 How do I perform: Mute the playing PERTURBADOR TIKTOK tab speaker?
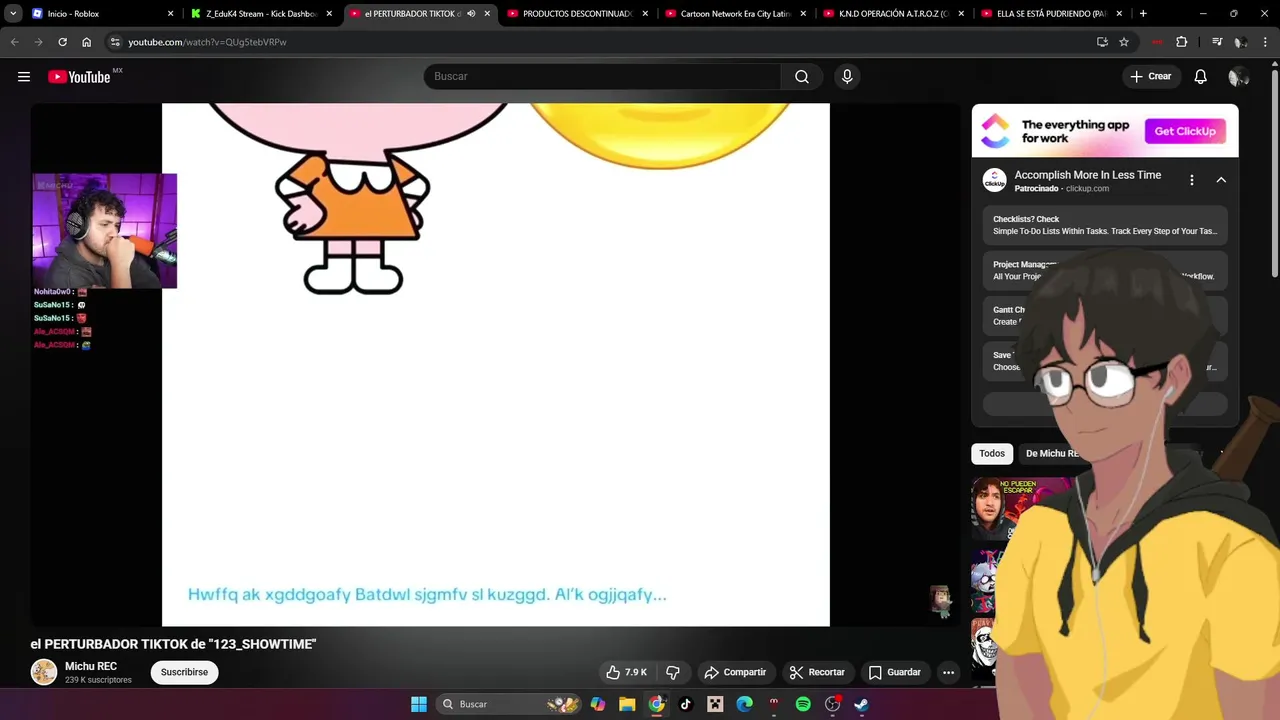coord(471,14)
